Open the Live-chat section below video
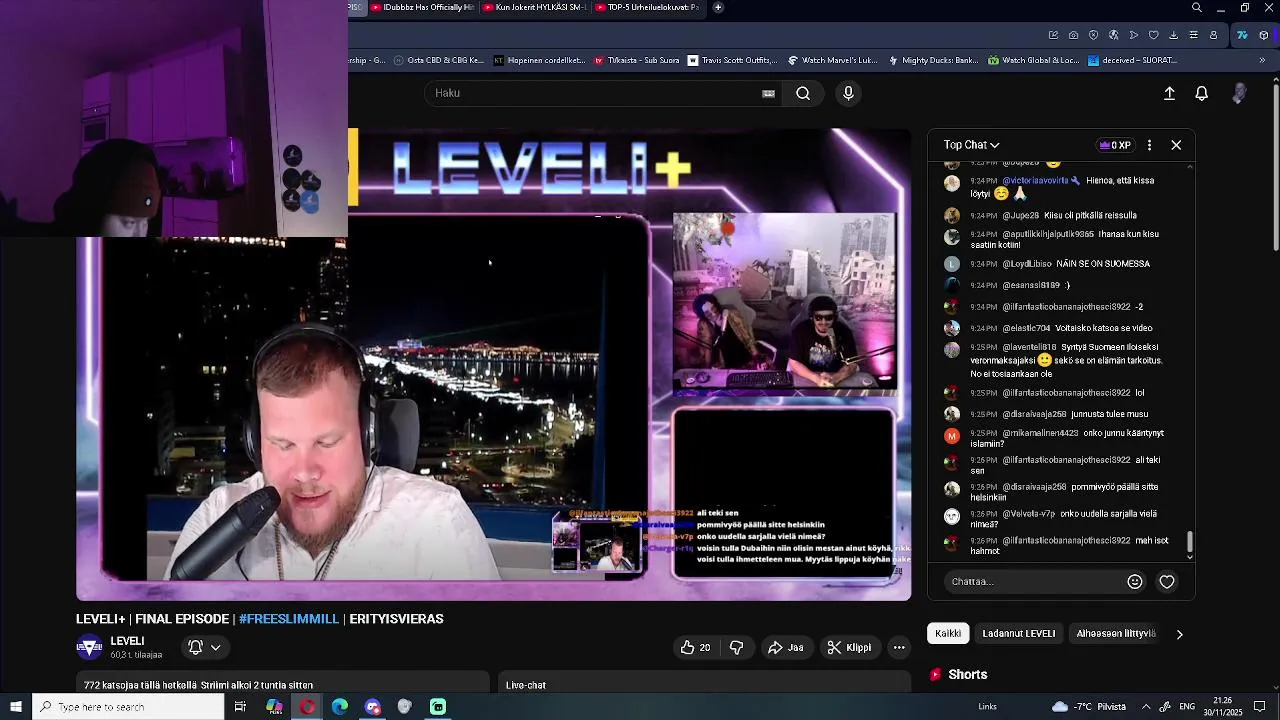The image size is (1280, 720). [x=704, y=685]
